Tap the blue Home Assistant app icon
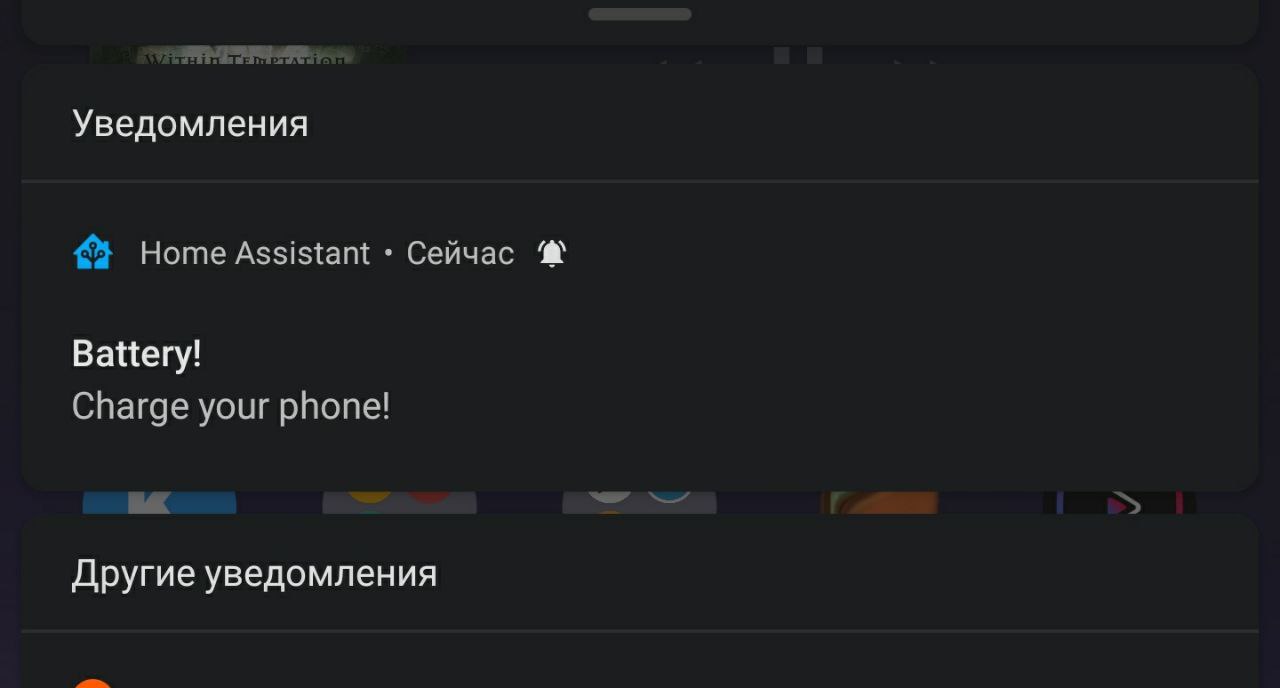The image size is (1280, 688). [x=93, y=253]
